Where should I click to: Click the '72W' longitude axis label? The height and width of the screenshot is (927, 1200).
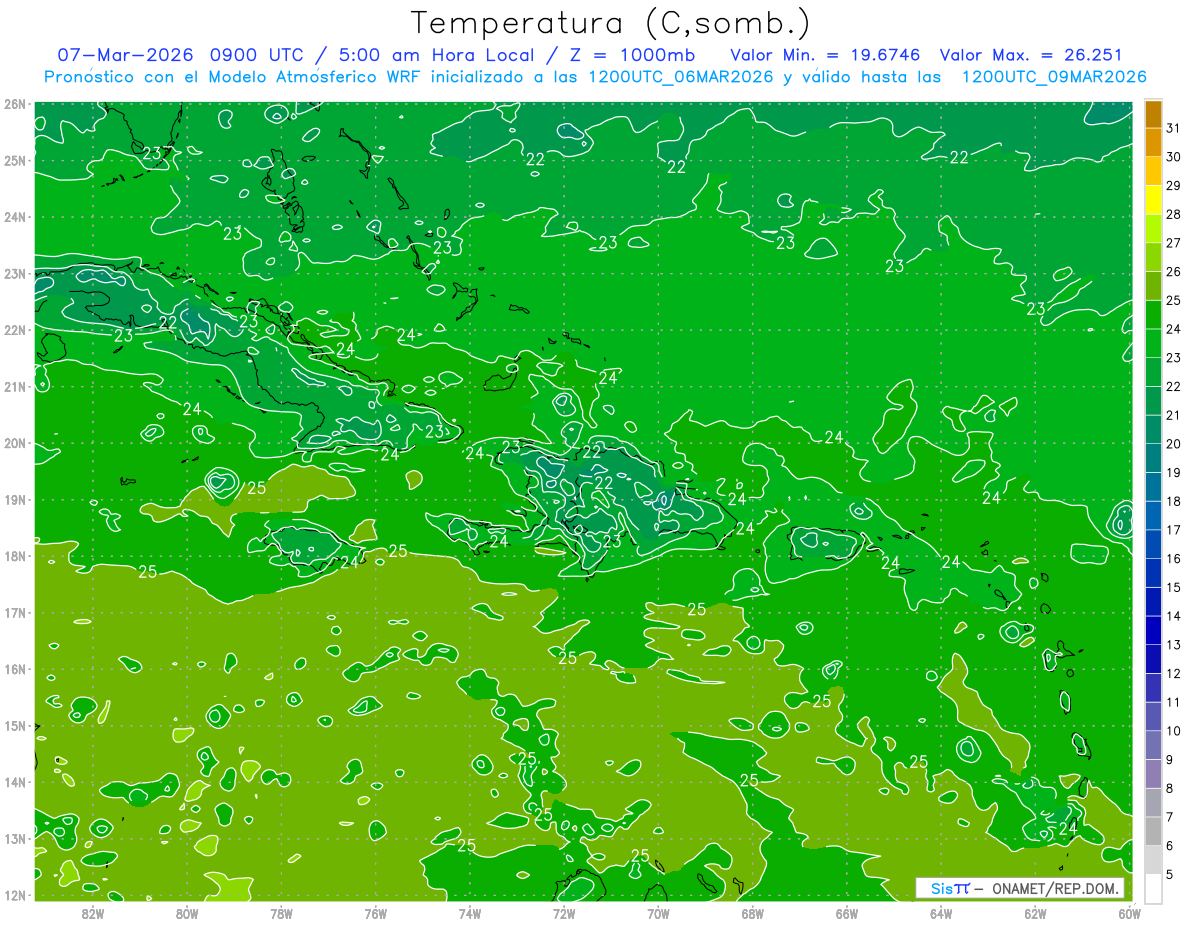click(563, 912)
